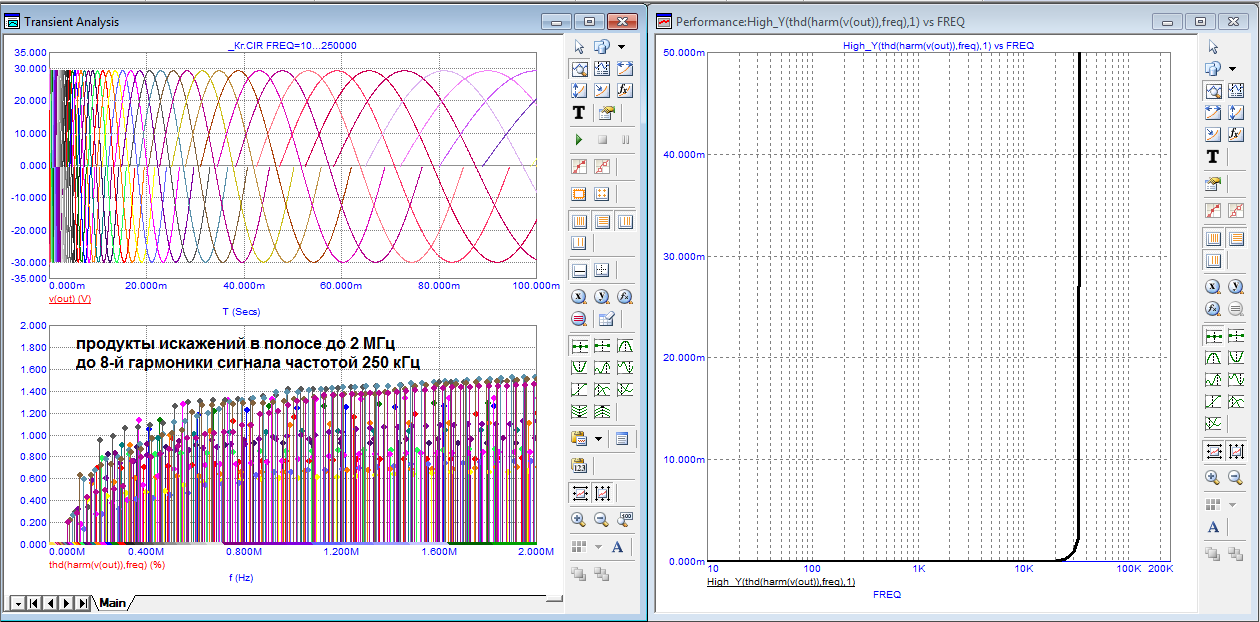Select the Text tool in the Transient Analysis toolbar
Viewport: 1260px width, 622px height.
click(579, 113)
